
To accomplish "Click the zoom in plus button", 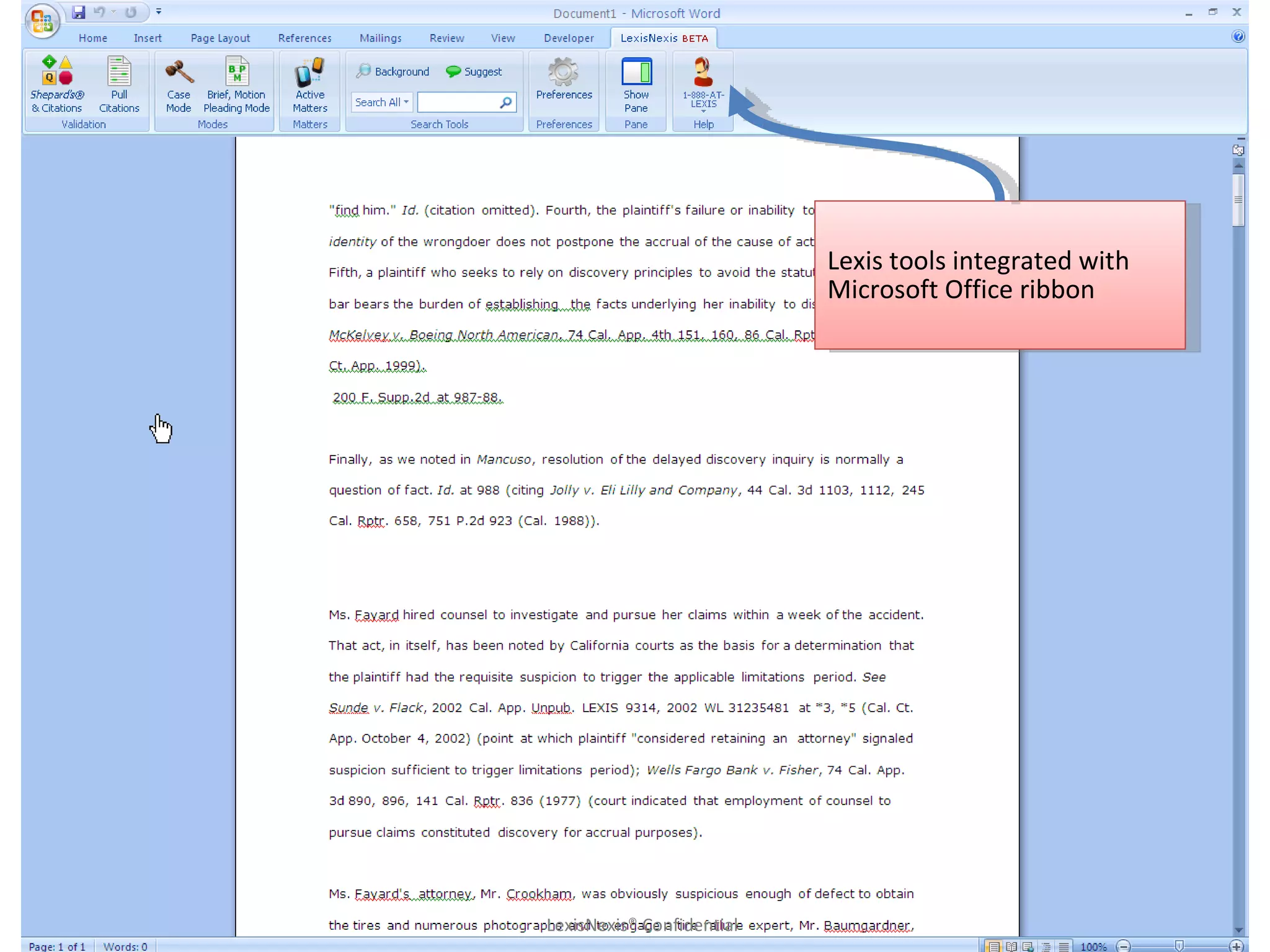I will pos(1236,946).
